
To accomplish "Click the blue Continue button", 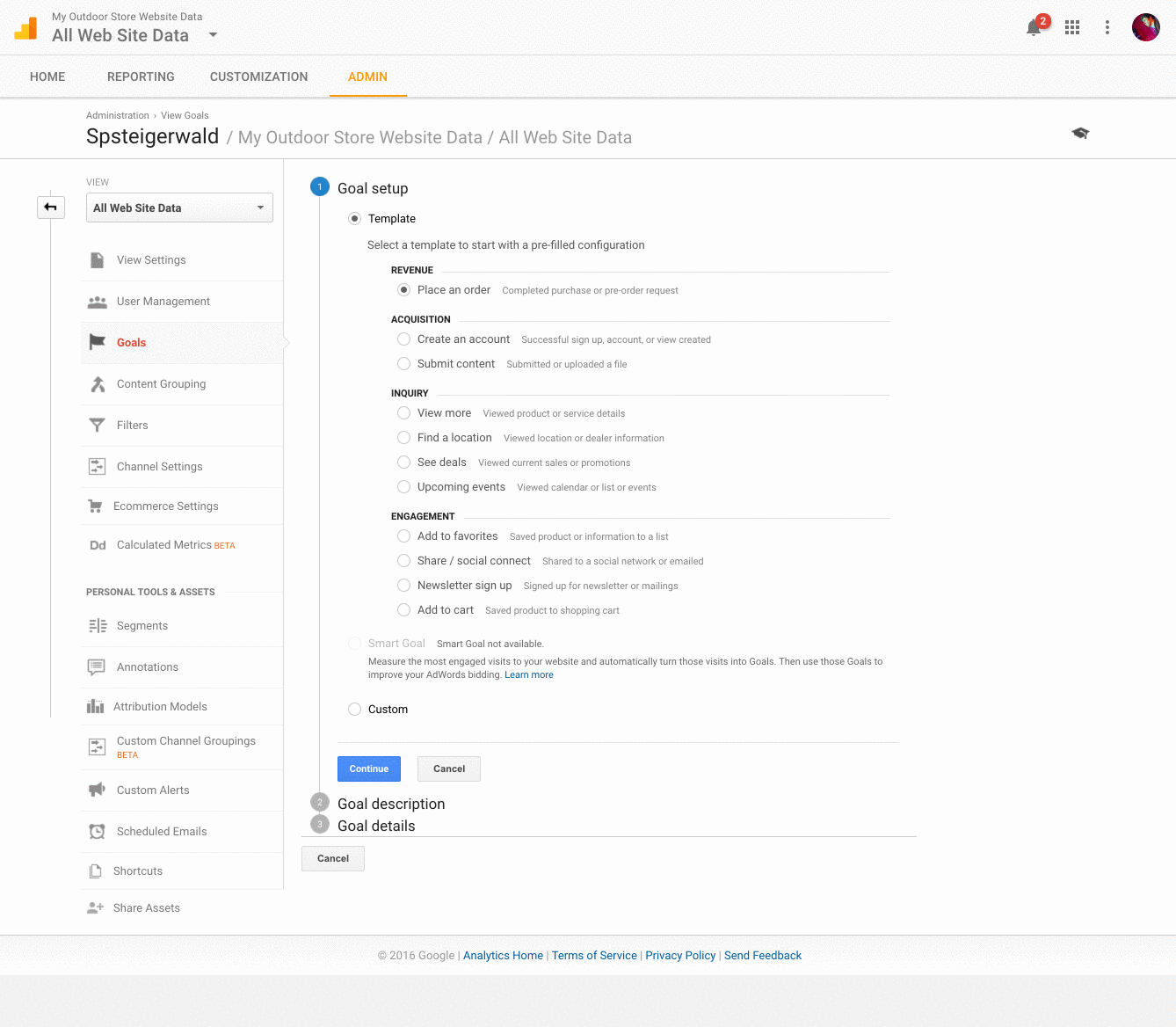I will 369,768.
